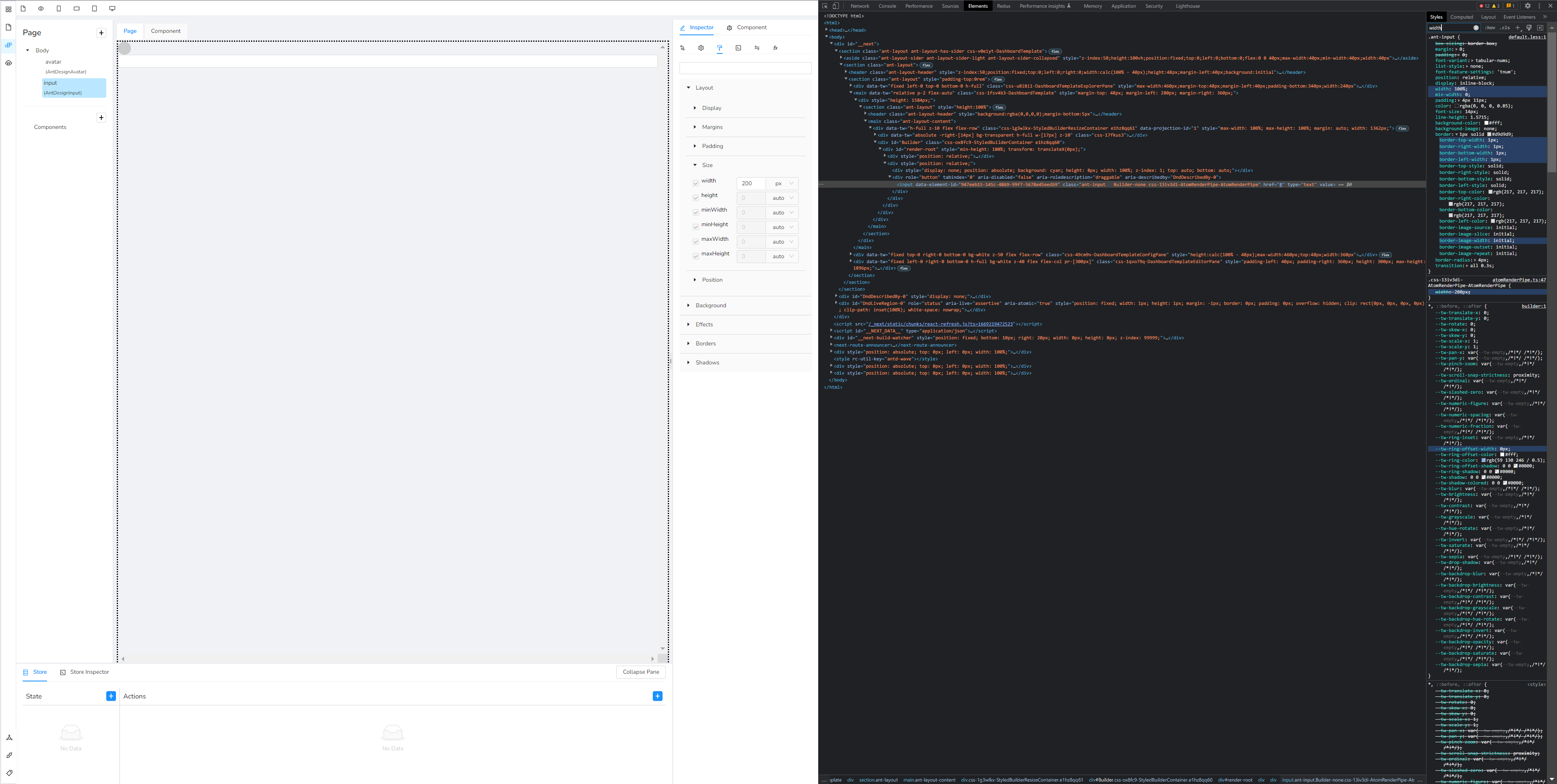Select the desktop monitor viewport icon

coord(112,9)
